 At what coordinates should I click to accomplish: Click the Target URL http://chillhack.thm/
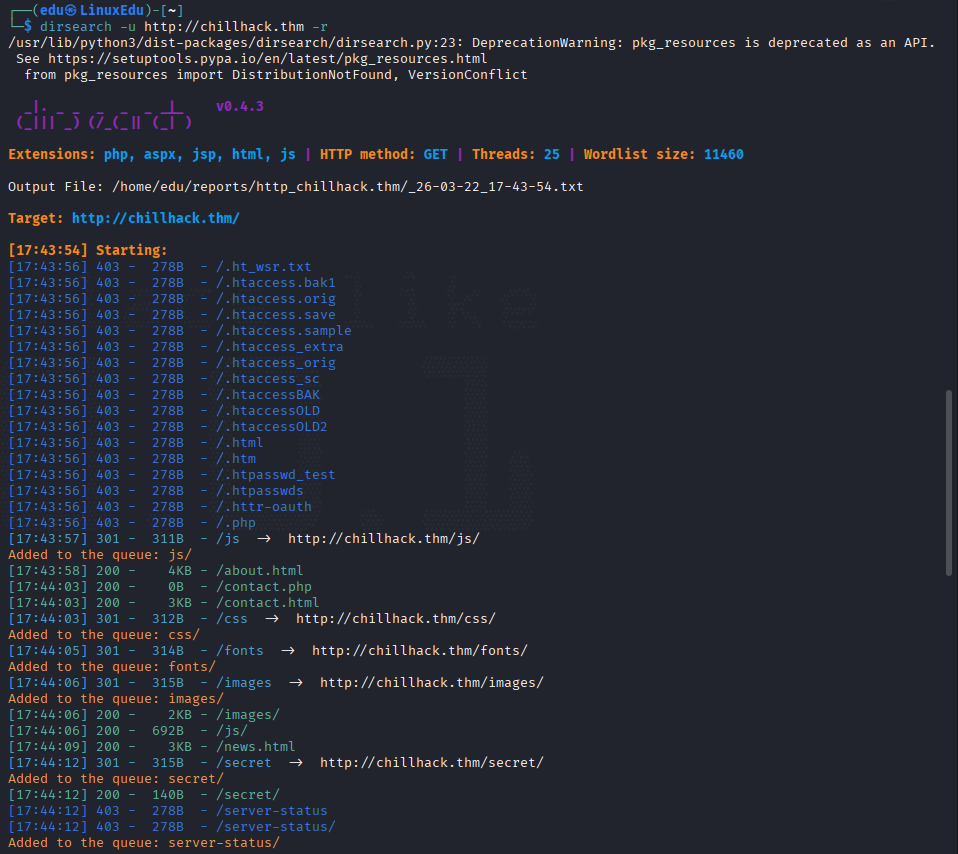156,218
